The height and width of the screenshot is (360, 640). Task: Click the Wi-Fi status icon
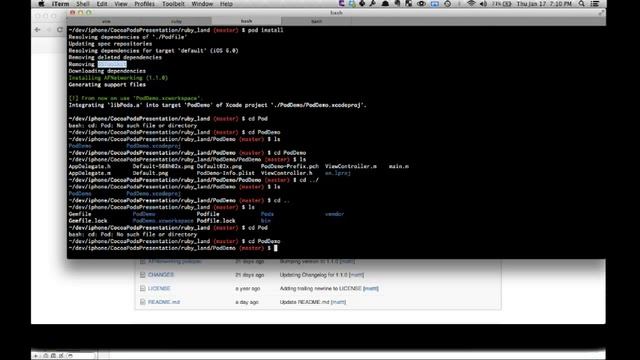[x=471, y=4]
